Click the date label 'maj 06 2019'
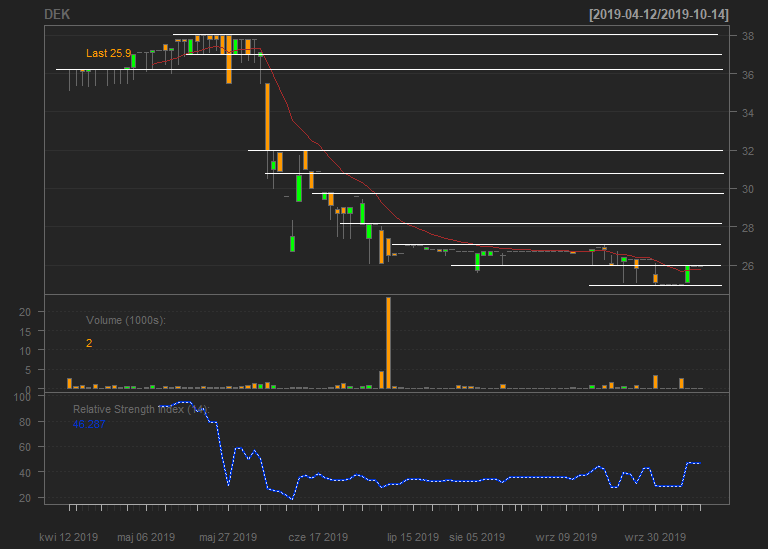768x549 pixels. point(146,537)
